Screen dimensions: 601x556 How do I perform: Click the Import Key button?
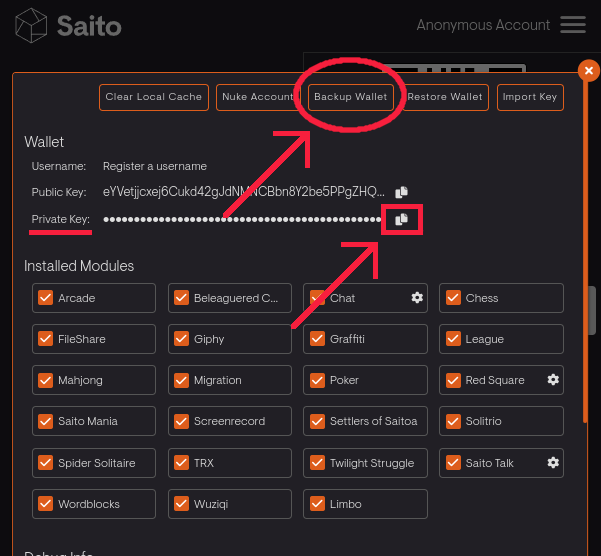(x=530, y=97)
